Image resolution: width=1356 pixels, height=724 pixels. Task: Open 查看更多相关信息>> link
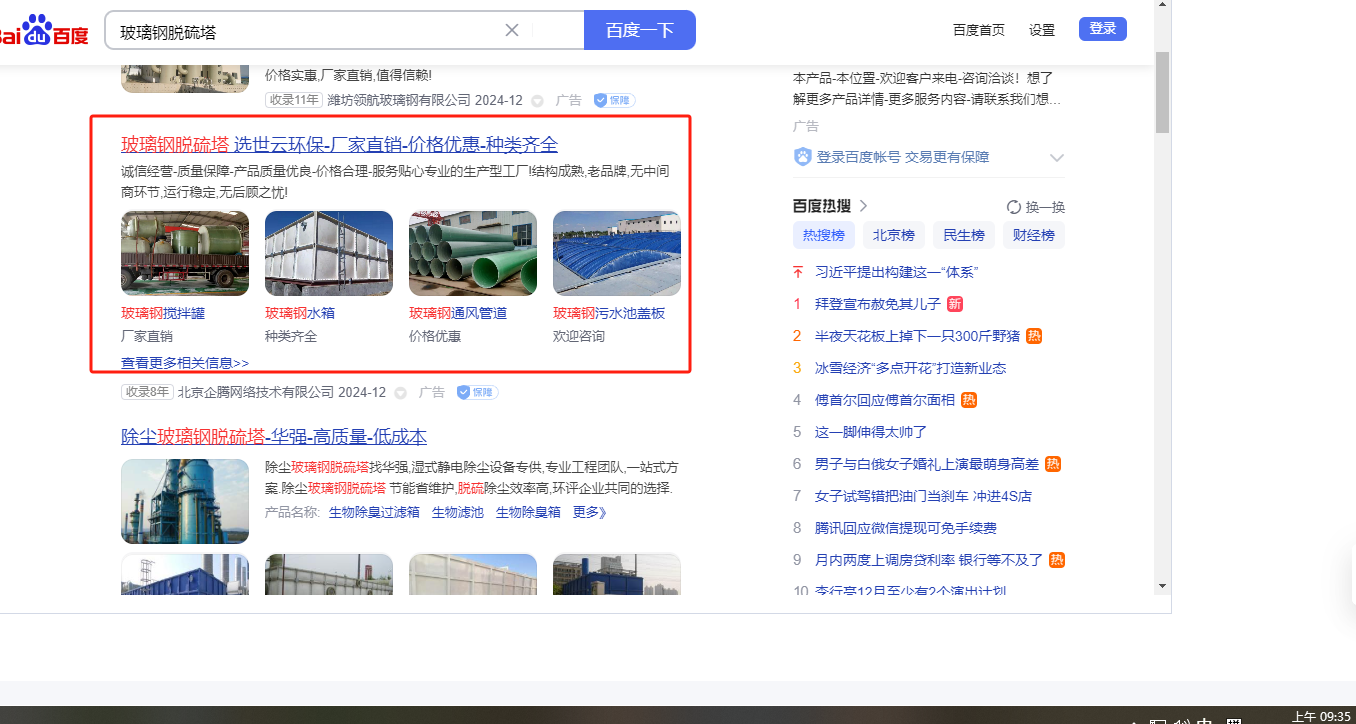point(185,363)
